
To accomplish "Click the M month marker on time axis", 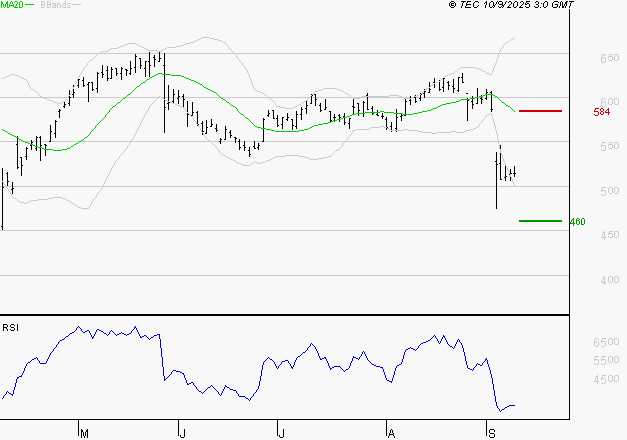I will click(x=85, y=432).
